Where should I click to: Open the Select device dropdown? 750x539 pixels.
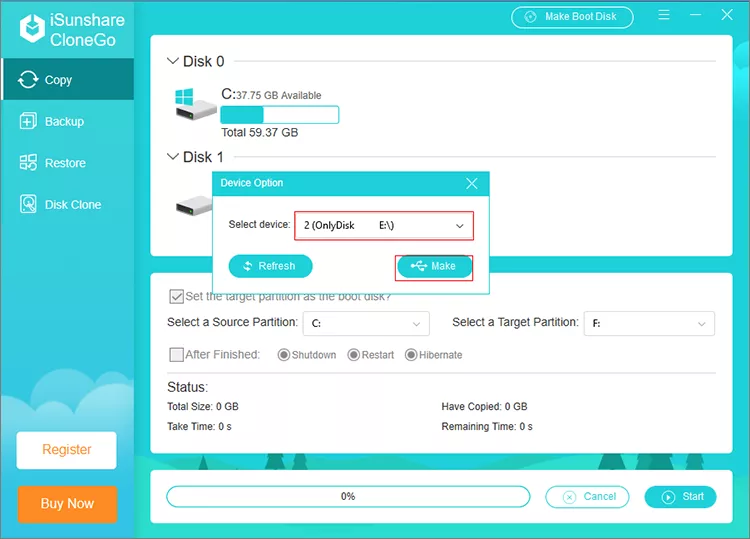click(384, 226)
